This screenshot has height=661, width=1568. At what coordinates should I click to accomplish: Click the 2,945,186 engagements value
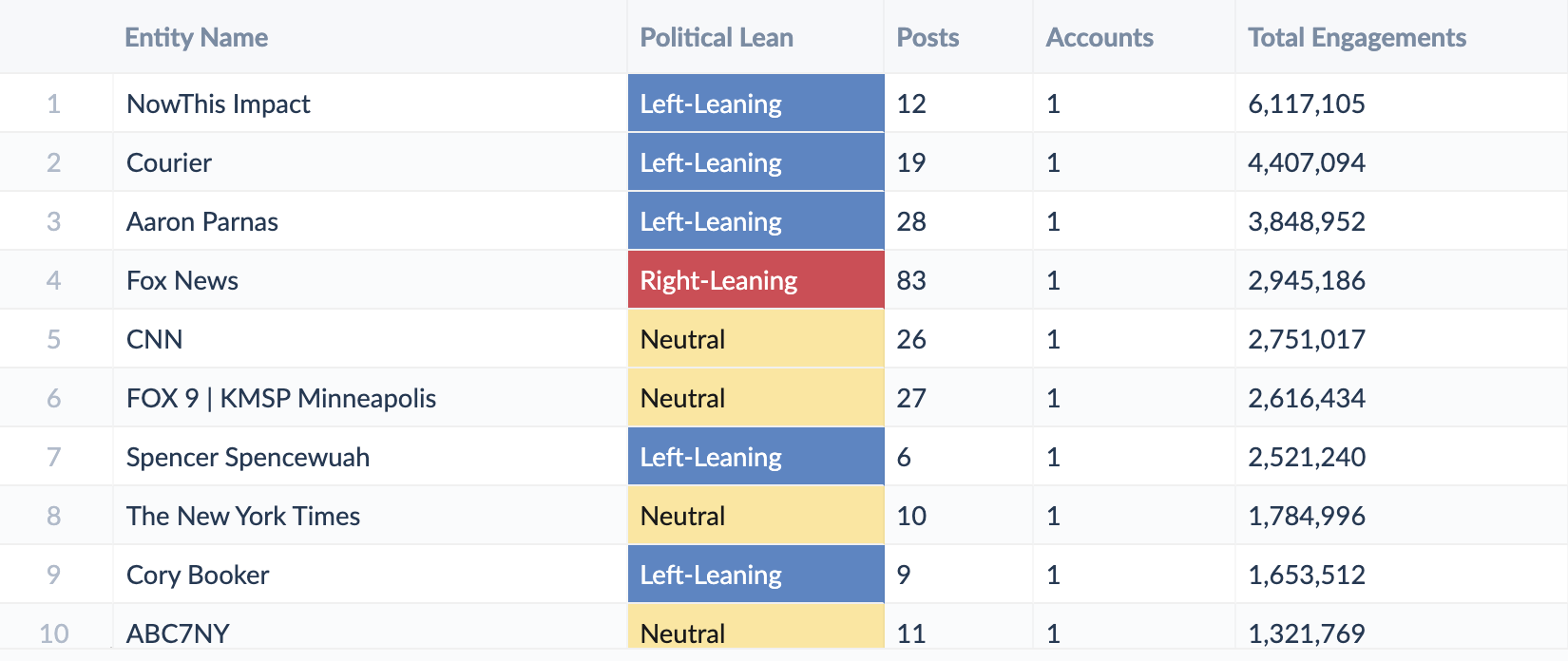coord(1307,281)
